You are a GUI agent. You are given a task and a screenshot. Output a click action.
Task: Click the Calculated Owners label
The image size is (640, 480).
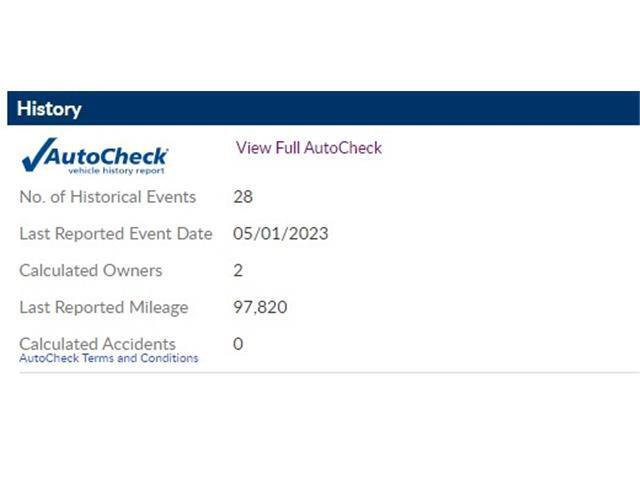tap(91, 271)
